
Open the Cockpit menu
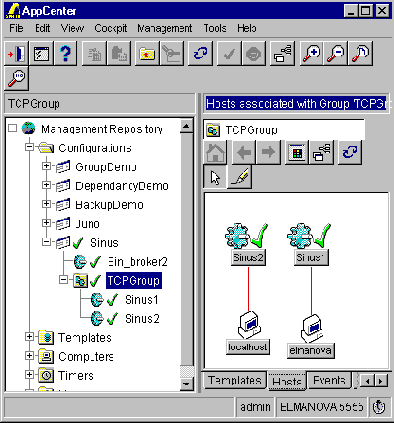click(x=110, y=28)
